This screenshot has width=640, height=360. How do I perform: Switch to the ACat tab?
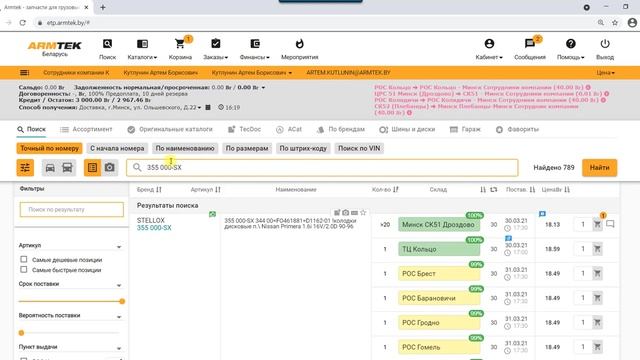pos(289,129)
